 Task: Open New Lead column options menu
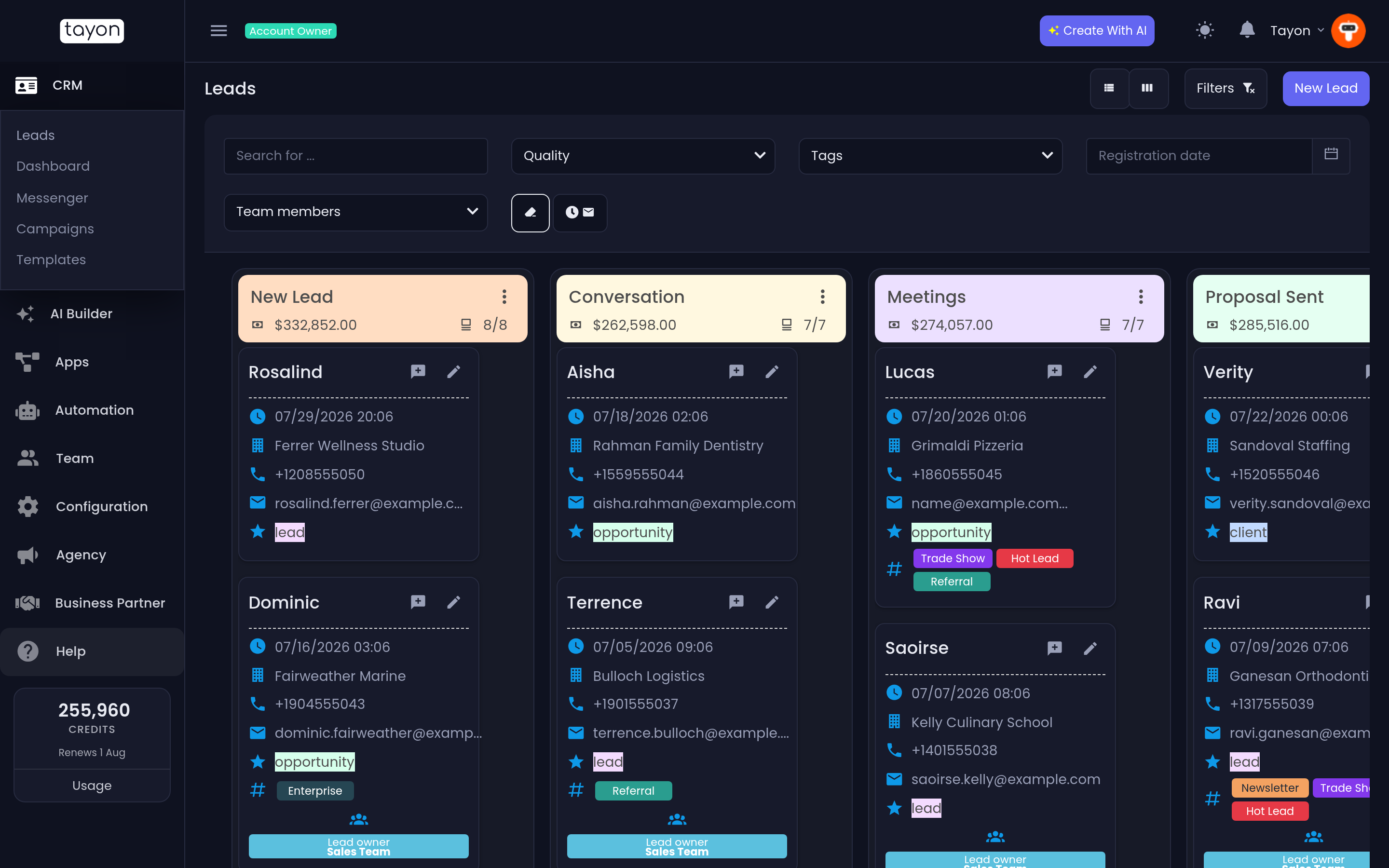[x=504, y=297]
